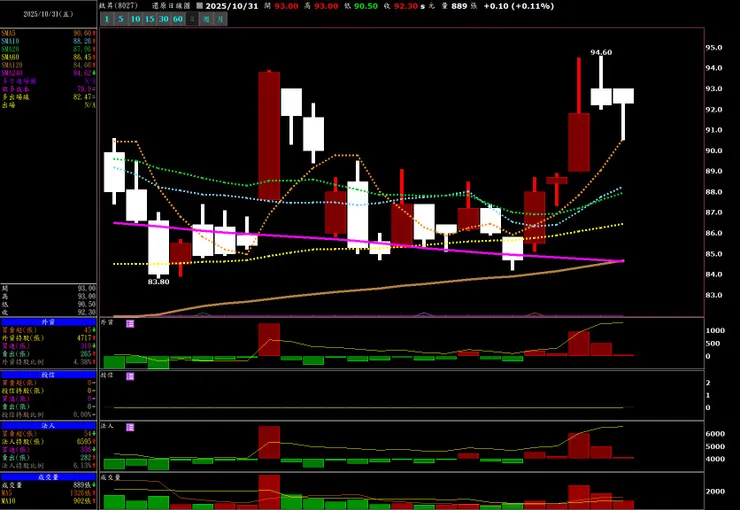
Task: Select the SMA10 legend row
Action: pos(49,42)
